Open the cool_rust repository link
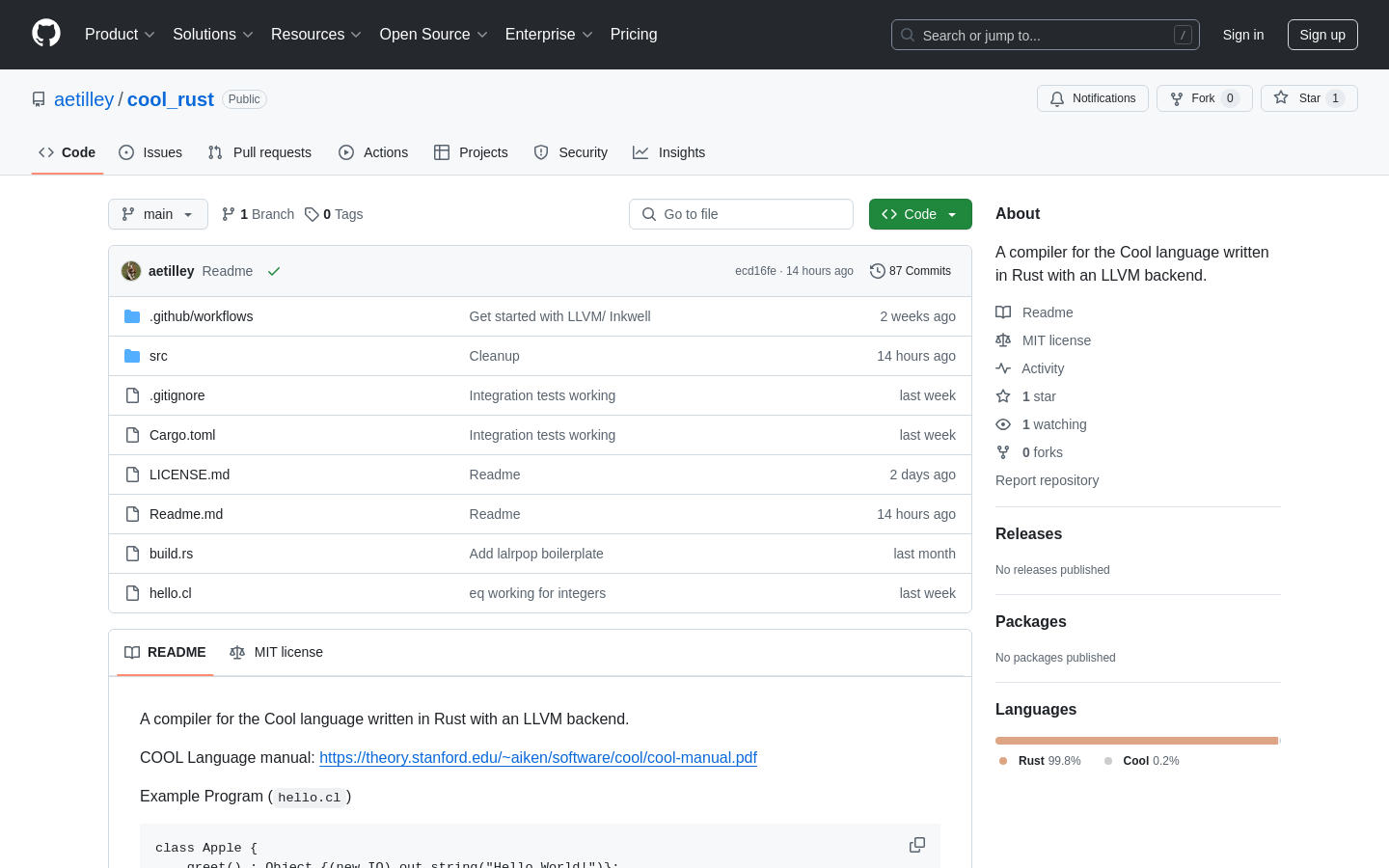The width and height of the screenshot is (1389, 868). (x=171, y=99)
